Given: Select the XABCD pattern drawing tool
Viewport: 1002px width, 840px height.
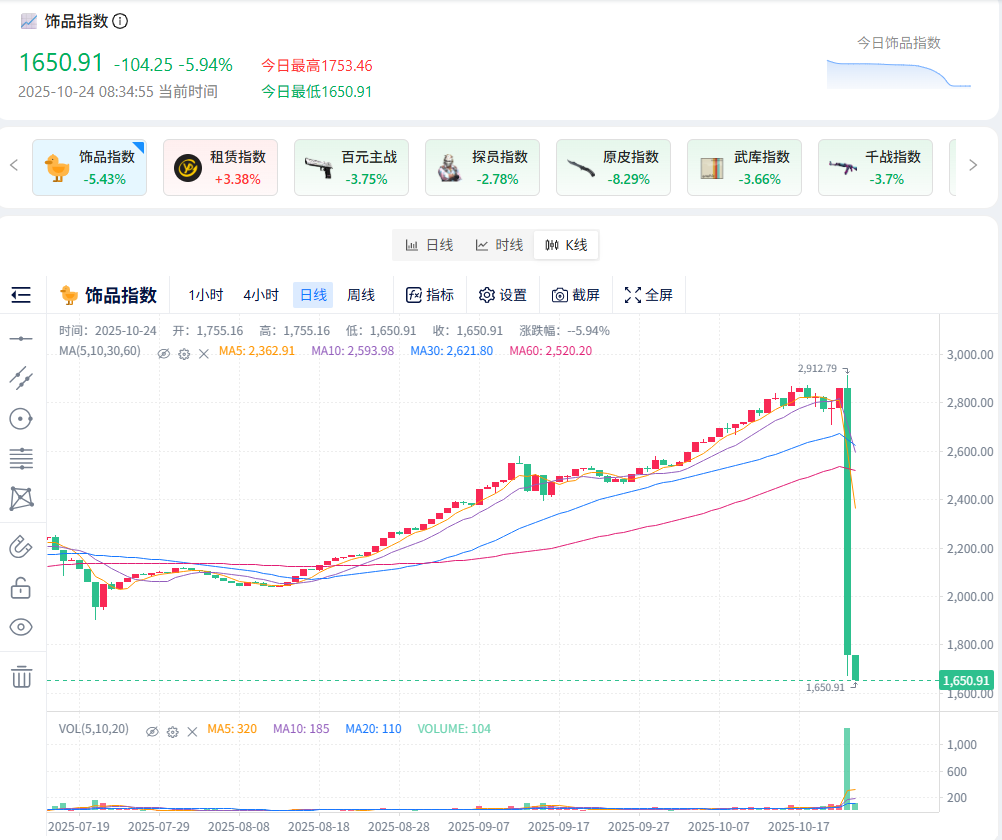Looking at the screenshot, I should click(x=21, y=498).
